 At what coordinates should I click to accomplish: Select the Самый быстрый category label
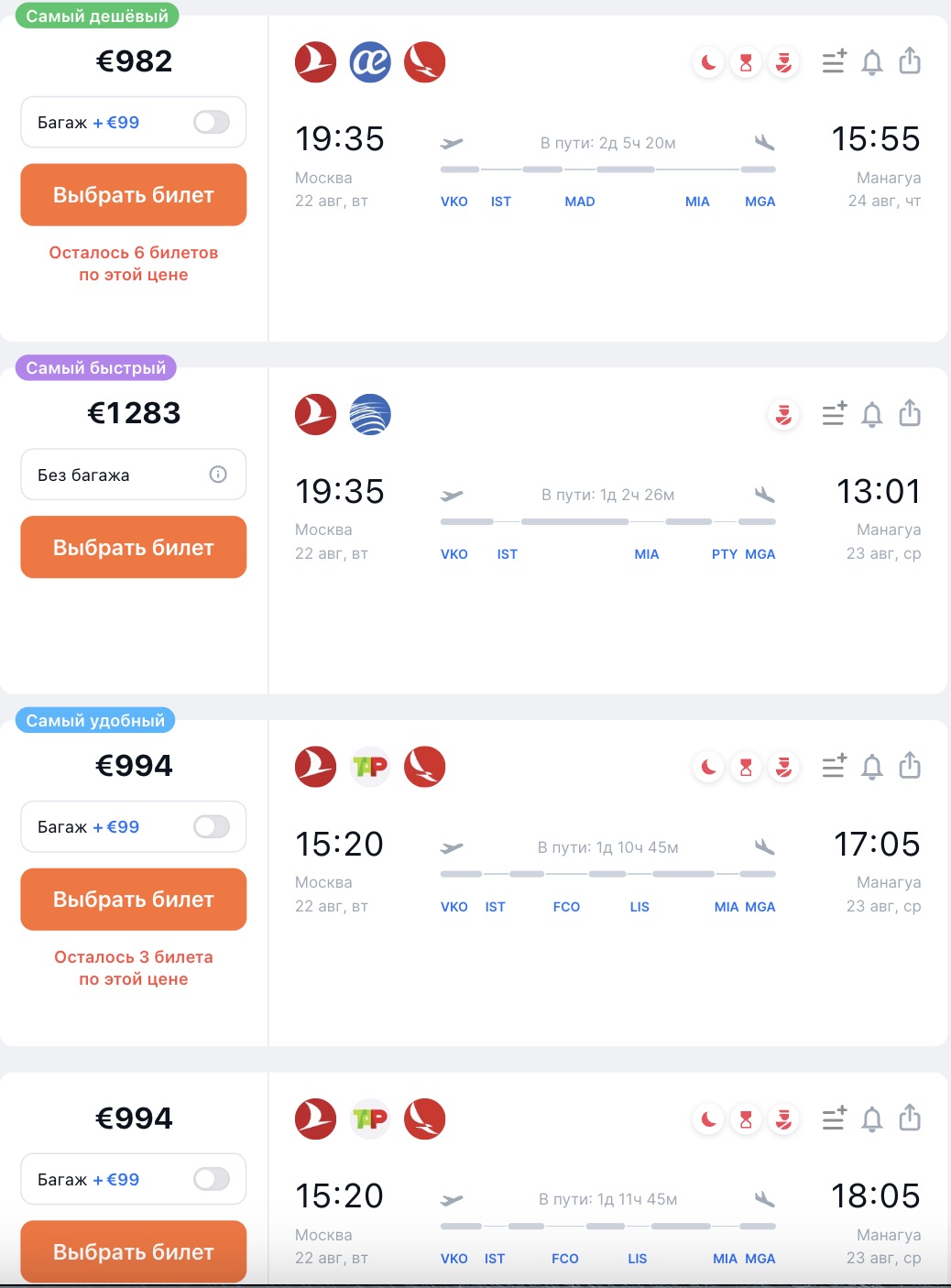click(94, 368)
